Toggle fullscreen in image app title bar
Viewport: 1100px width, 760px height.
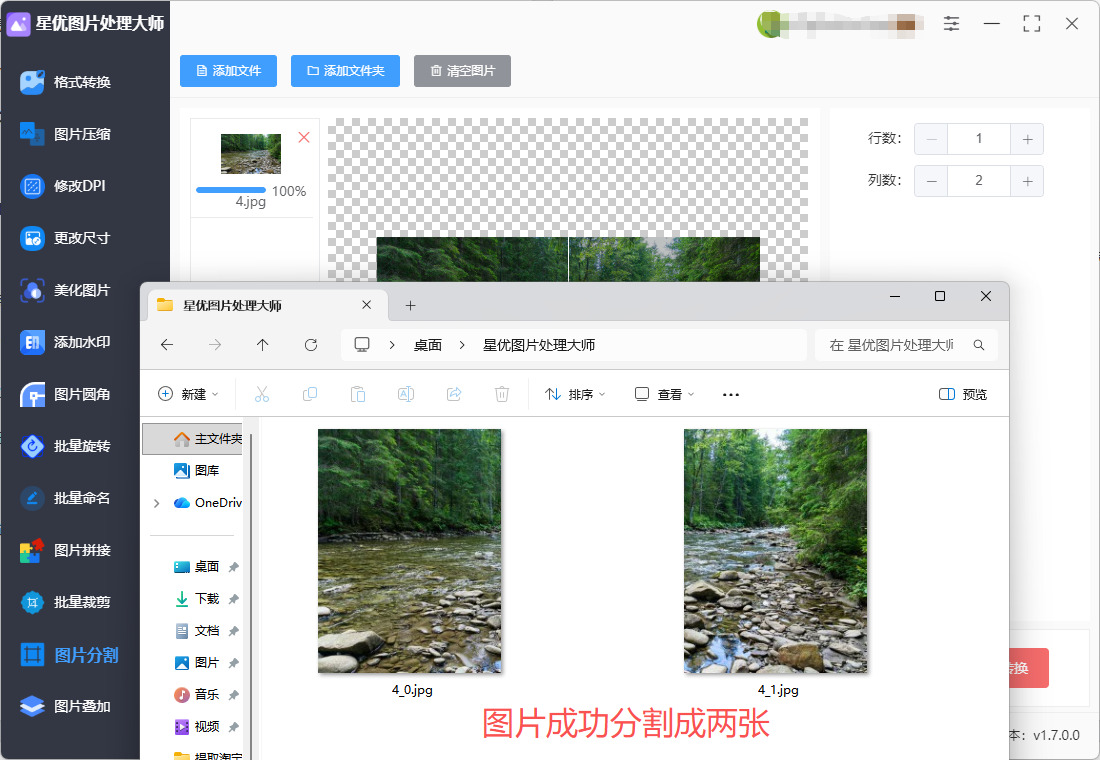(1031, 24)
